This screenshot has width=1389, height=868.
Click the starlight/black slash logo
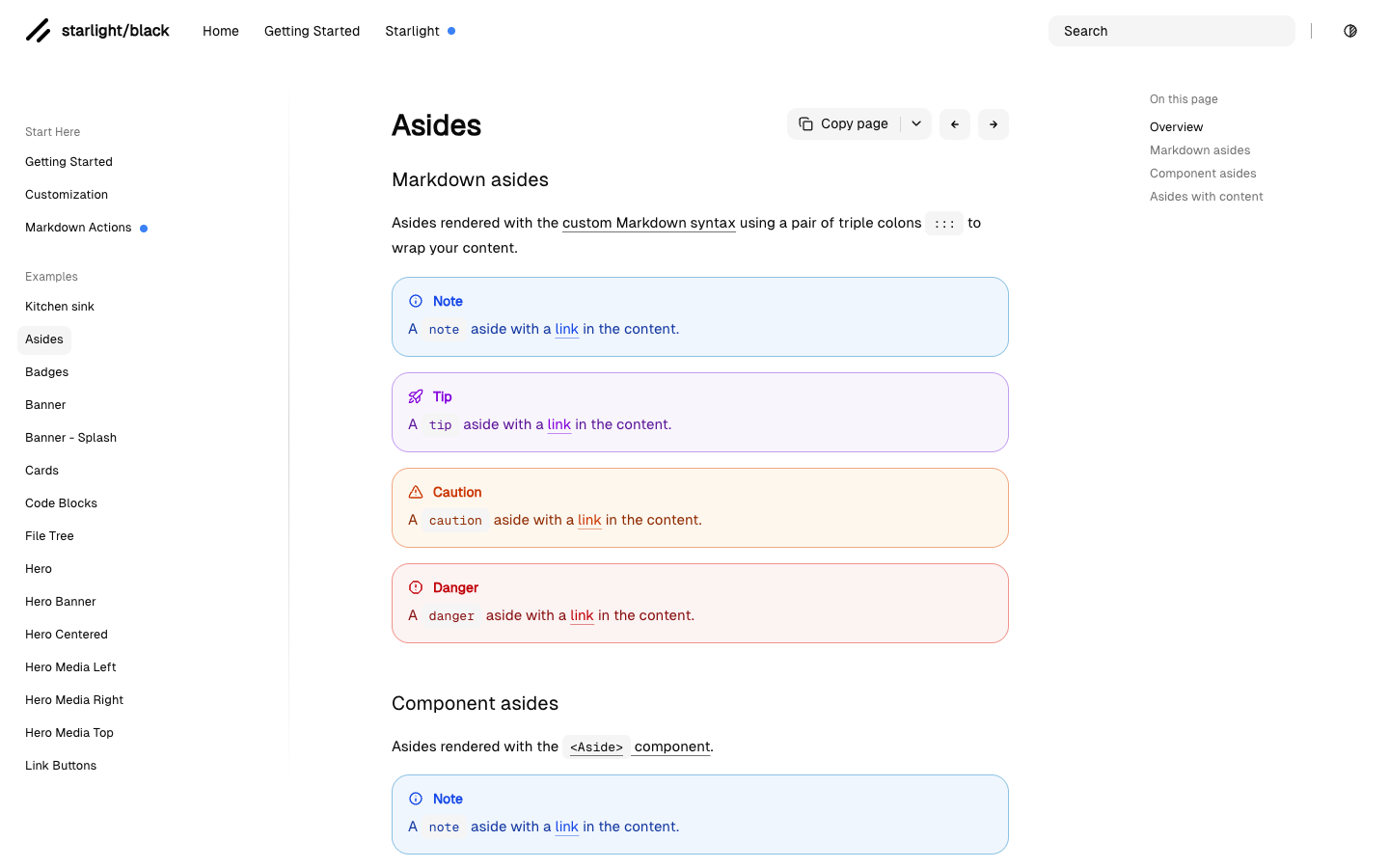(x=38, y=31)
